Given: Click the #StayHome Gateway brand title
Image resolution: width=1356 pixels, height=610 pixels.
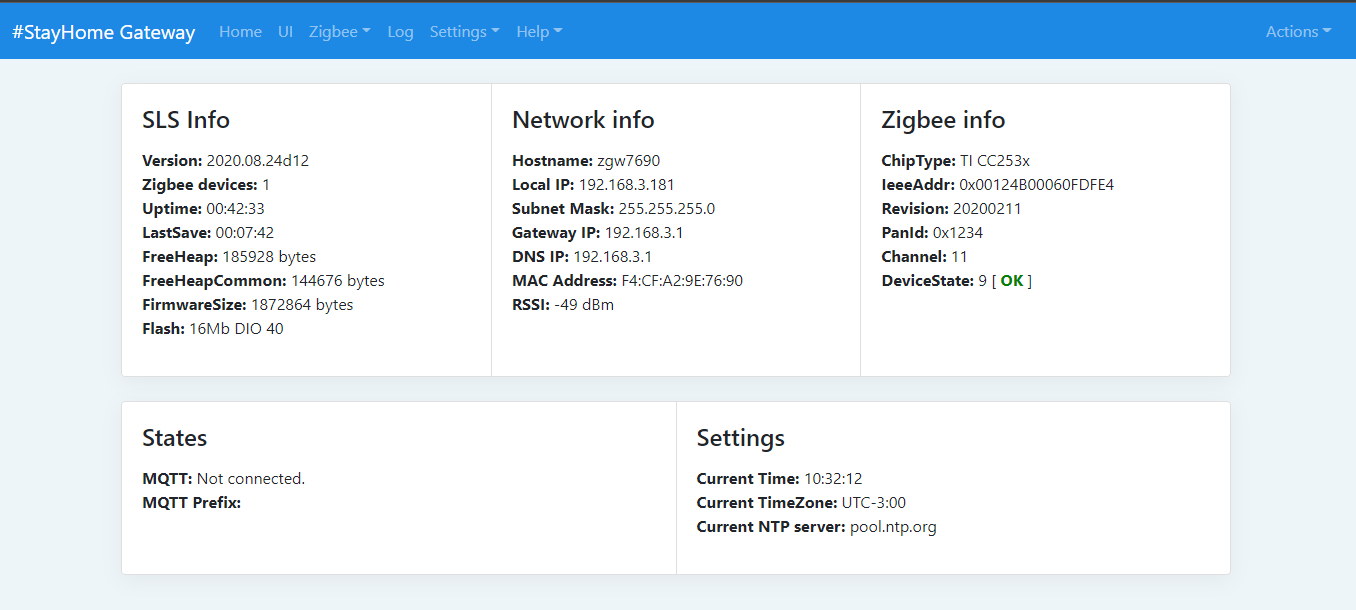Looking at the screenshot, I should click(103, 32).
